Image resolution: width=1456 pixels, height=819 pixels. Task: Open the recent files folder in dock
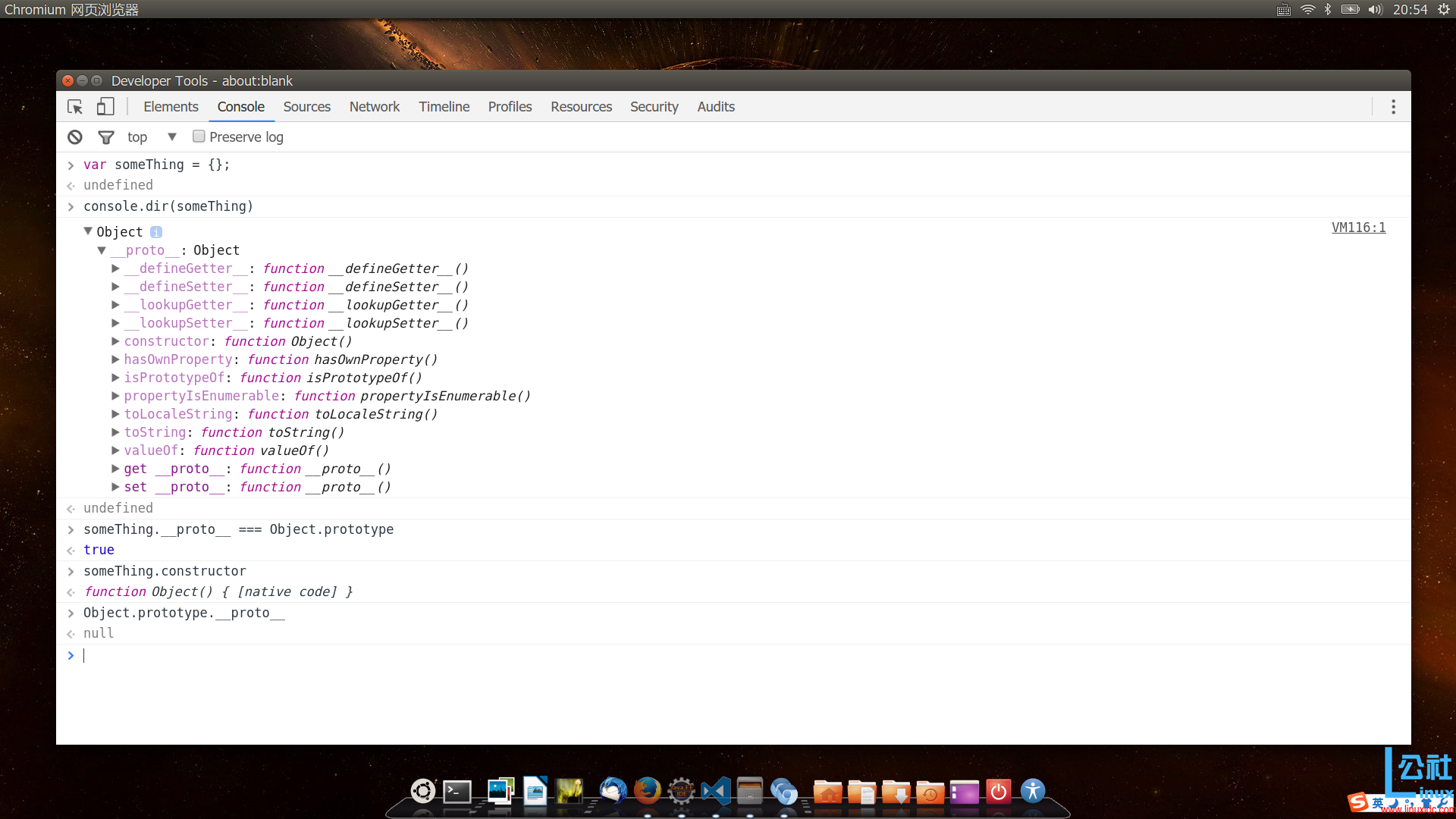tap(930, 792)
